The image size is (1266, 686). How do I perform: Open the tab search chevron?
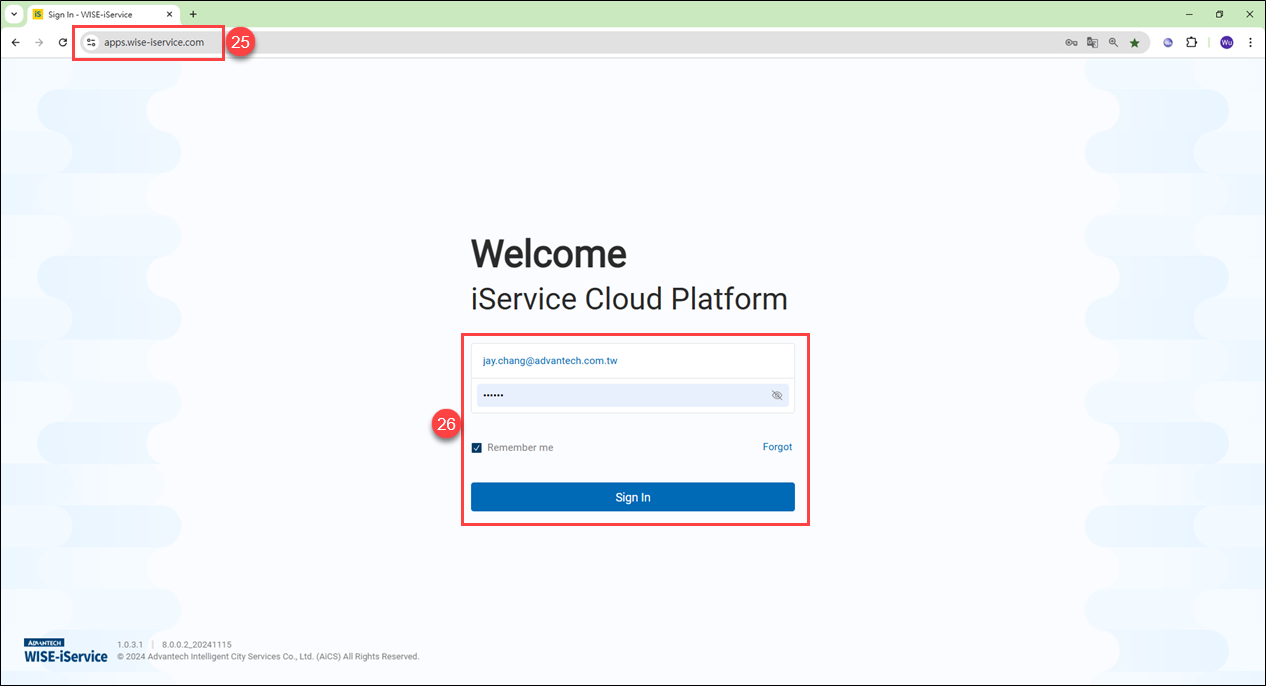(12, 14)
